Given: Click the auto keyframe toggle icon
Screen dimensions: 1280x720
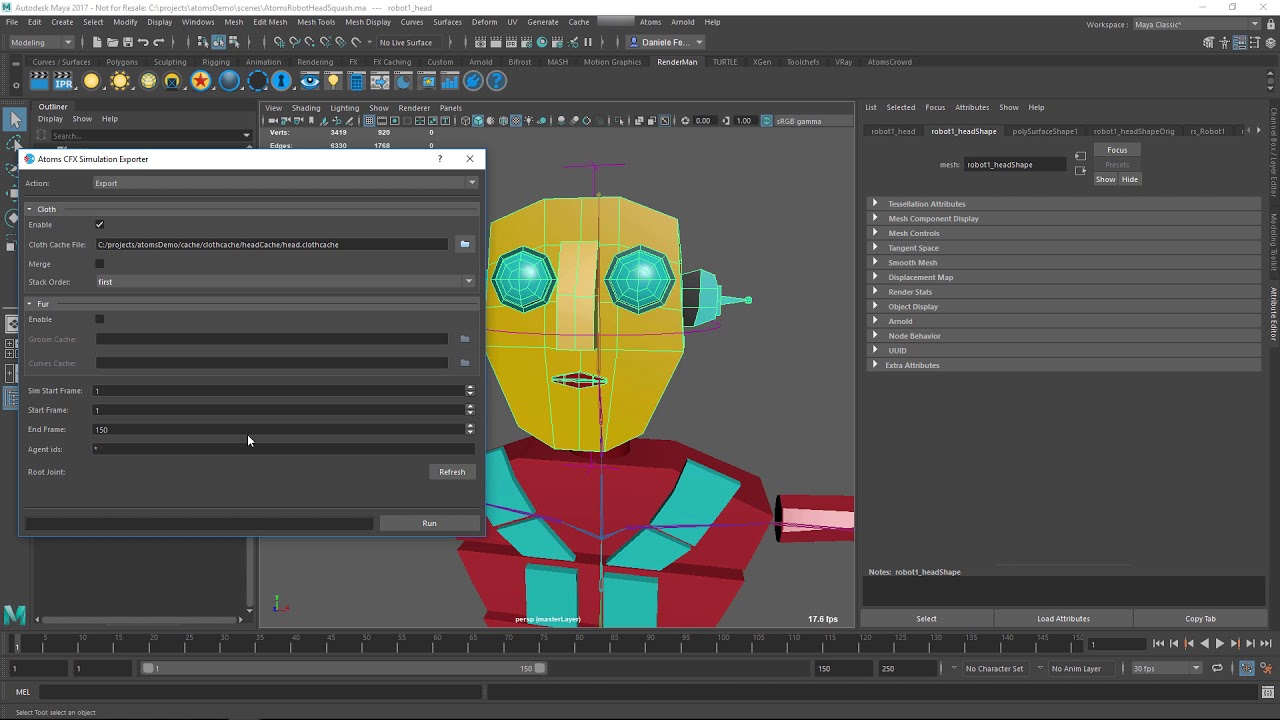Looking at the screenshot, I should [x=1247, y=668].
